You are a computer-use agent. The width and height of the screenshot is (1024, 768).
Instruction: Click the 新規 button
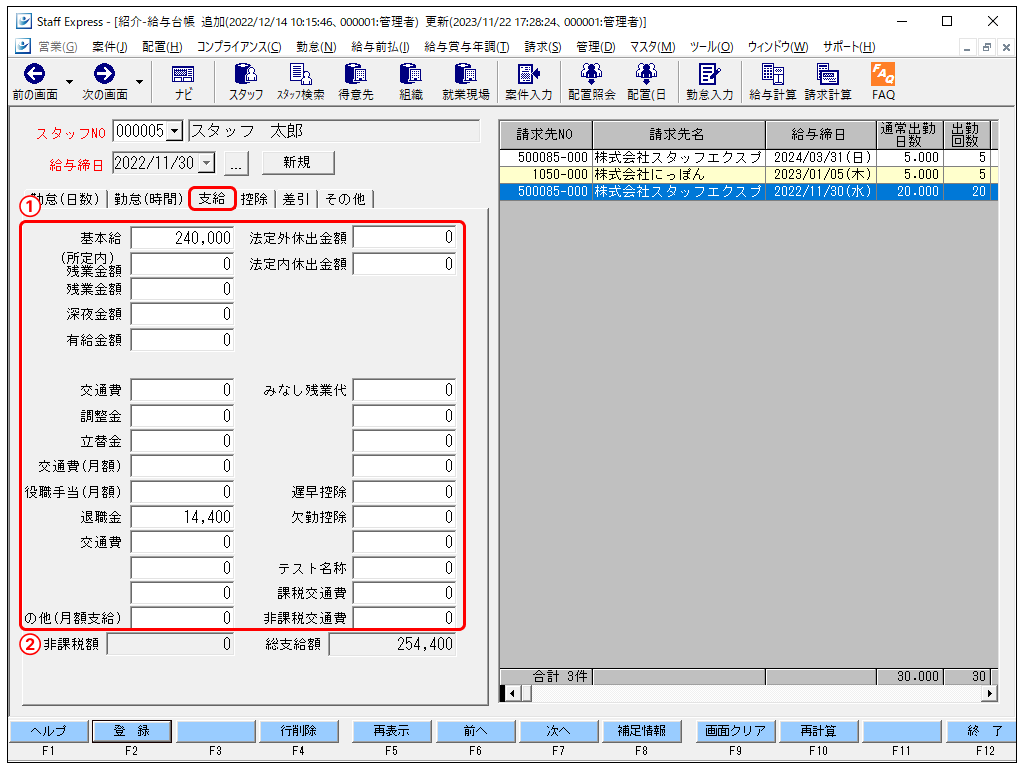point(297,163)
